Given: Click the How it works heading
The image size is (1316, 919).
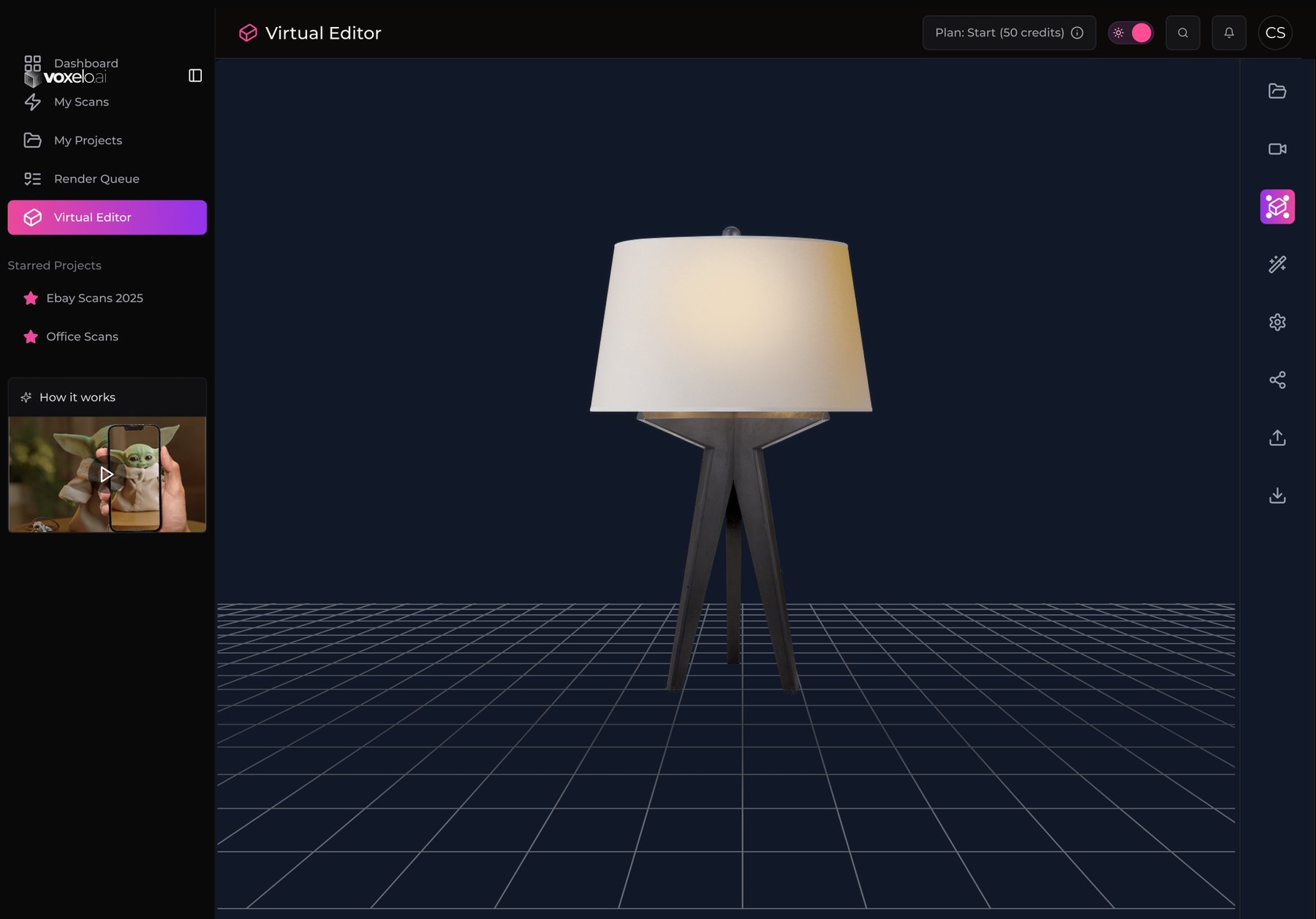Looking at the screenshot, I should 77,397.
